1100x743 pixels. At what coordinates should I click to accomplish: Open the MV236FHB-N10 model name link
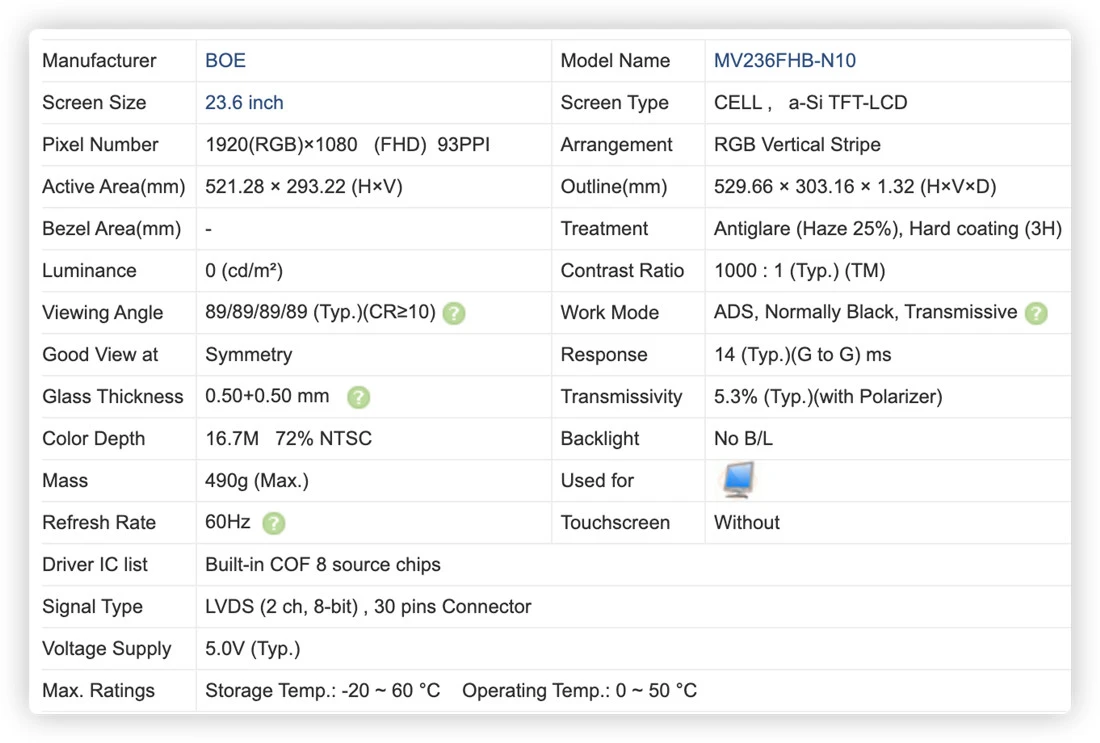click(x=784, y=60)
